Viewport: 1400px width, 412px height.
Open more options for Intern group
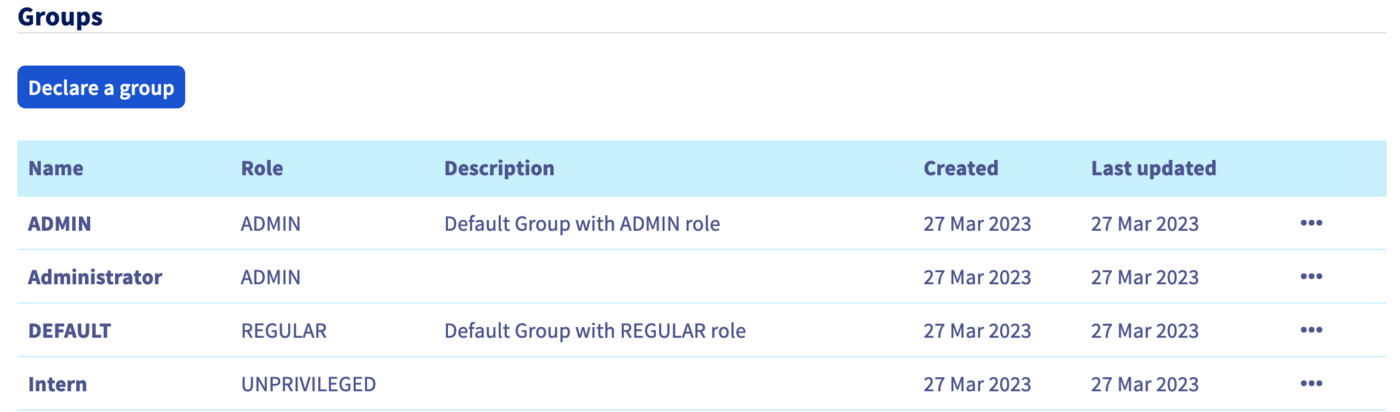pos(1311,384)
